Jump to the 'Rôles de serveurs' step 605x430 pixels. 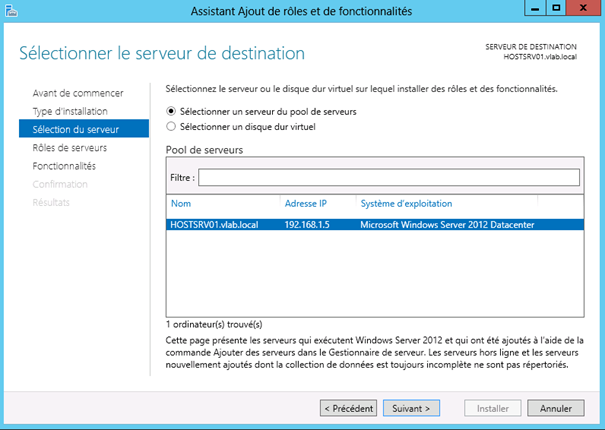(x=69, y=147)
